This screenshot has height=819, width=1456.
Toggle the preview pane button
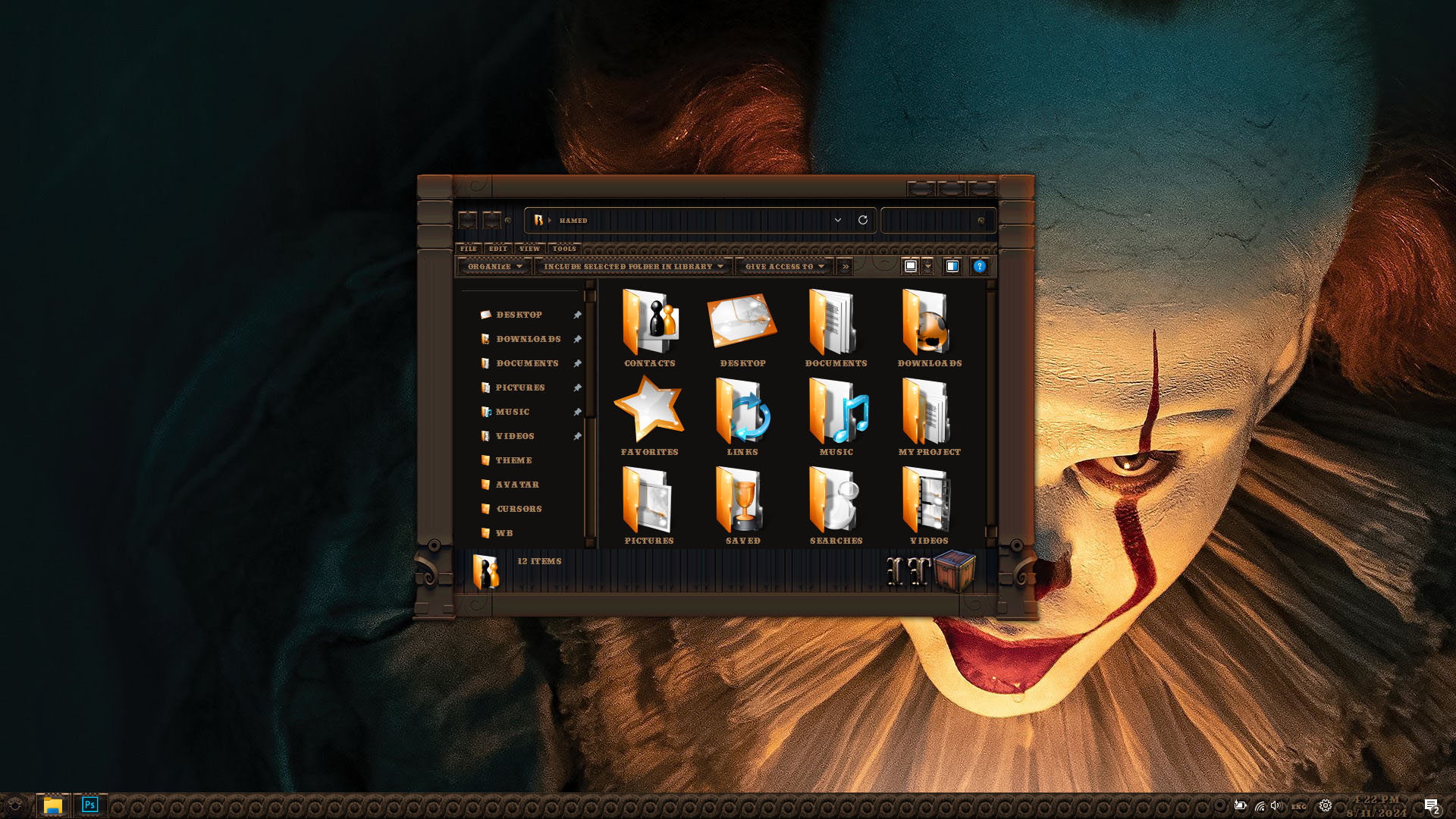[x=952, y=266]
